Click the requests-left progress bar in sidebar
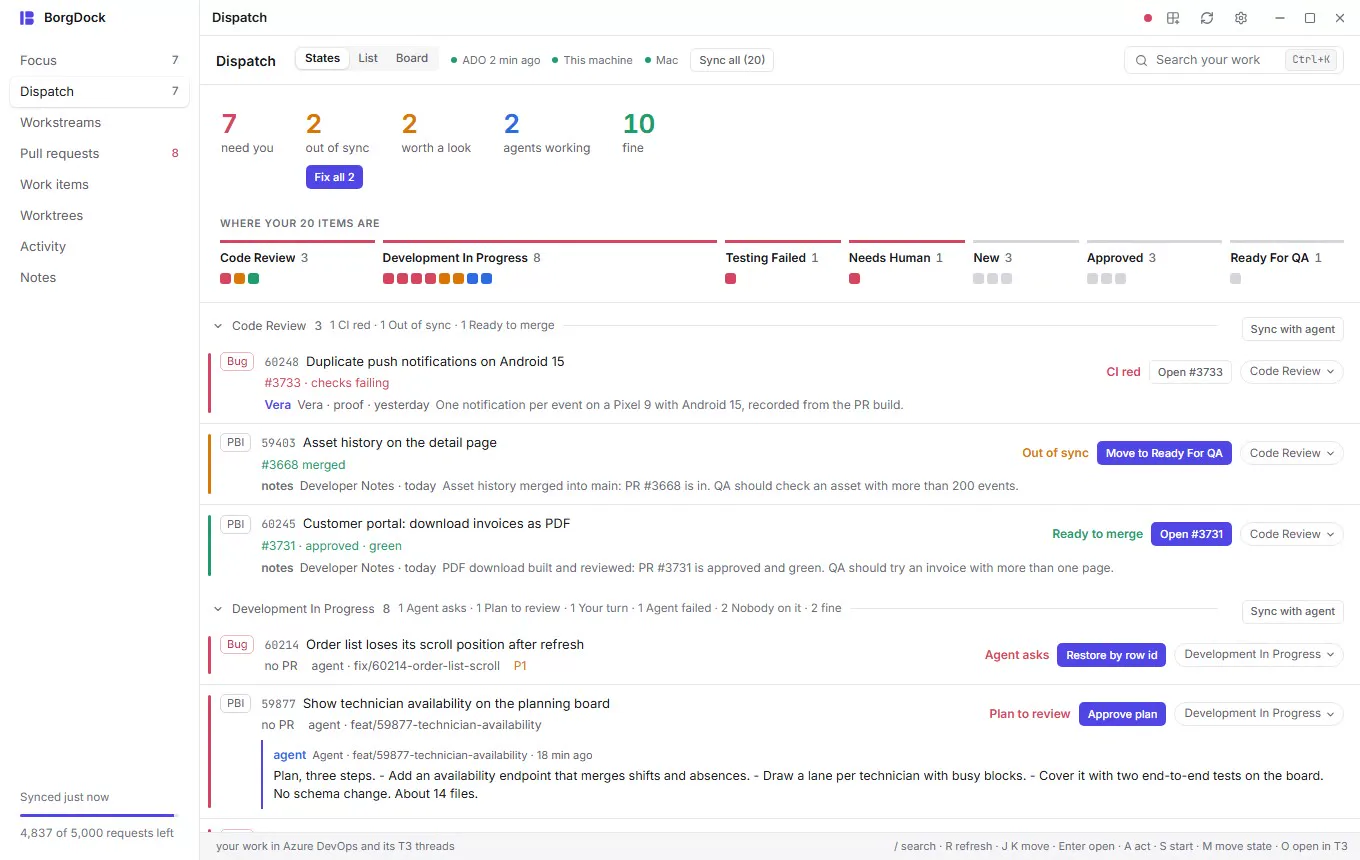 point(99,816)
